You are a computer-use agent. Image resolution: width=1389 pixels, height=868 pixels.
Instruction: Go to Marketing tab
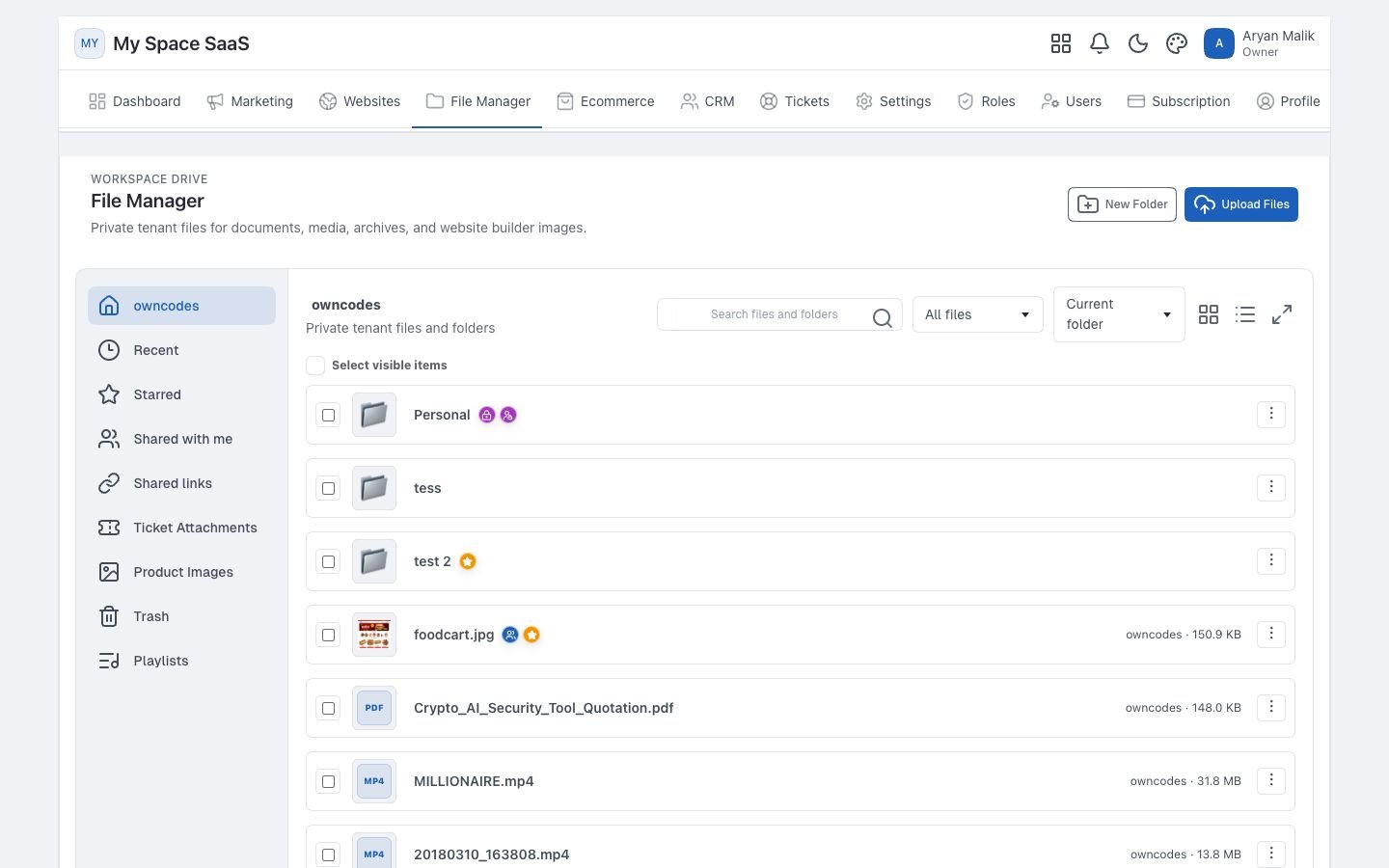pyautogui.click(x=250, y=101)
